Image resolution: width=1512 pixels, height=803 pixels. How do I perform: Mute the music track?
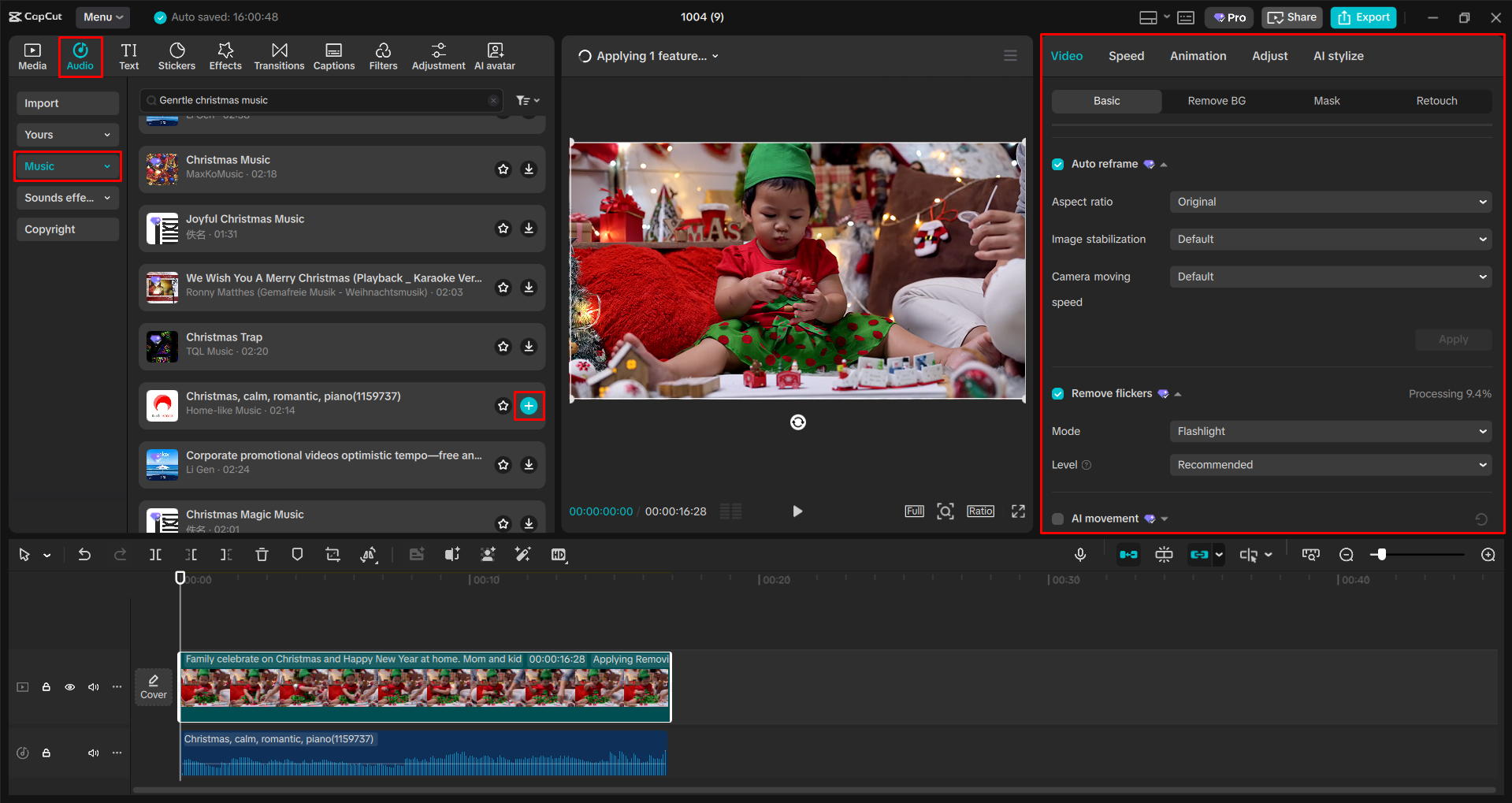tap(93, 753)
